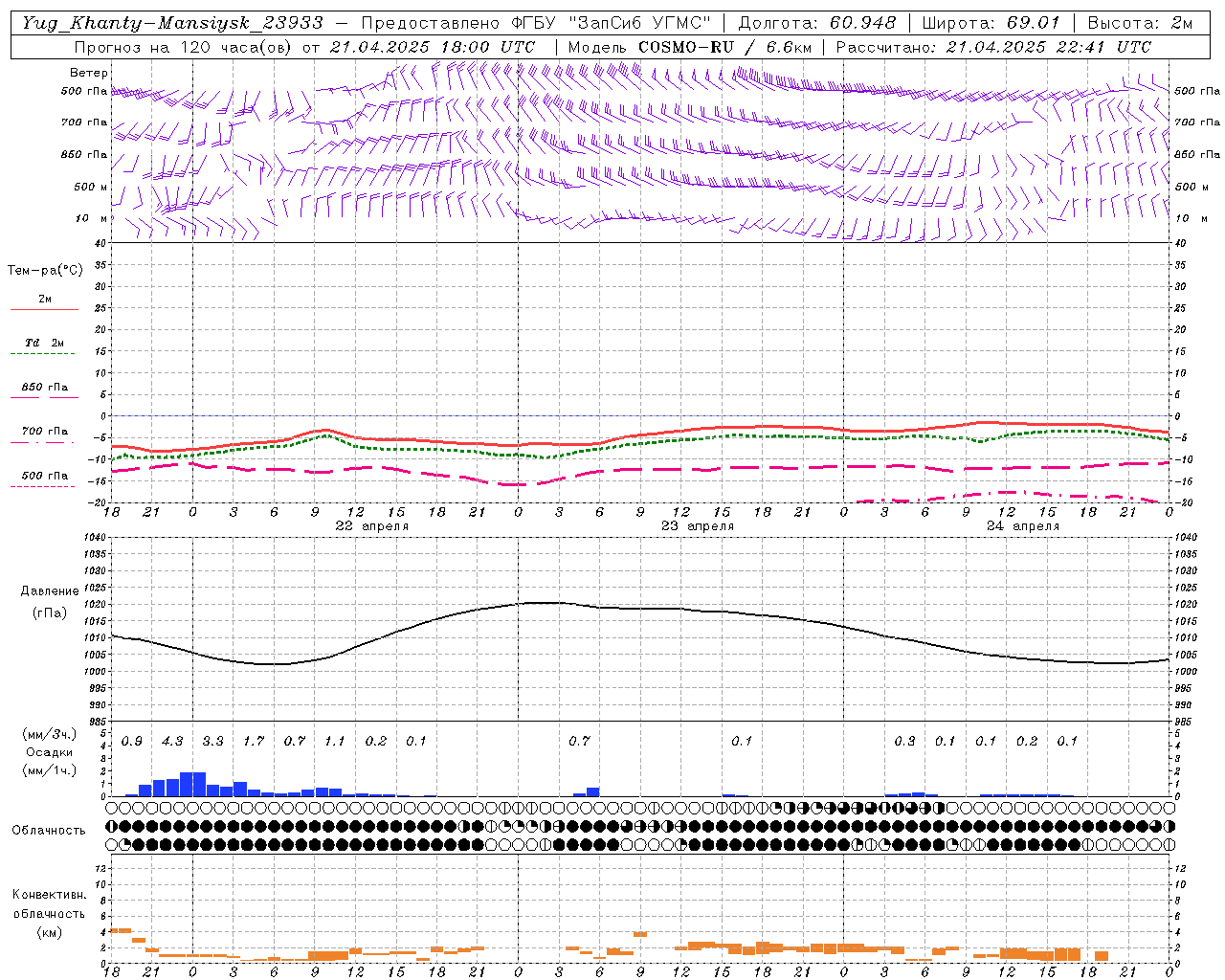Image resolution: width=1225 pixels, height=980 pixels.
Task: Click the '(мм/3ч.)' precipitation unit label
Action: [x=50, y=734]
